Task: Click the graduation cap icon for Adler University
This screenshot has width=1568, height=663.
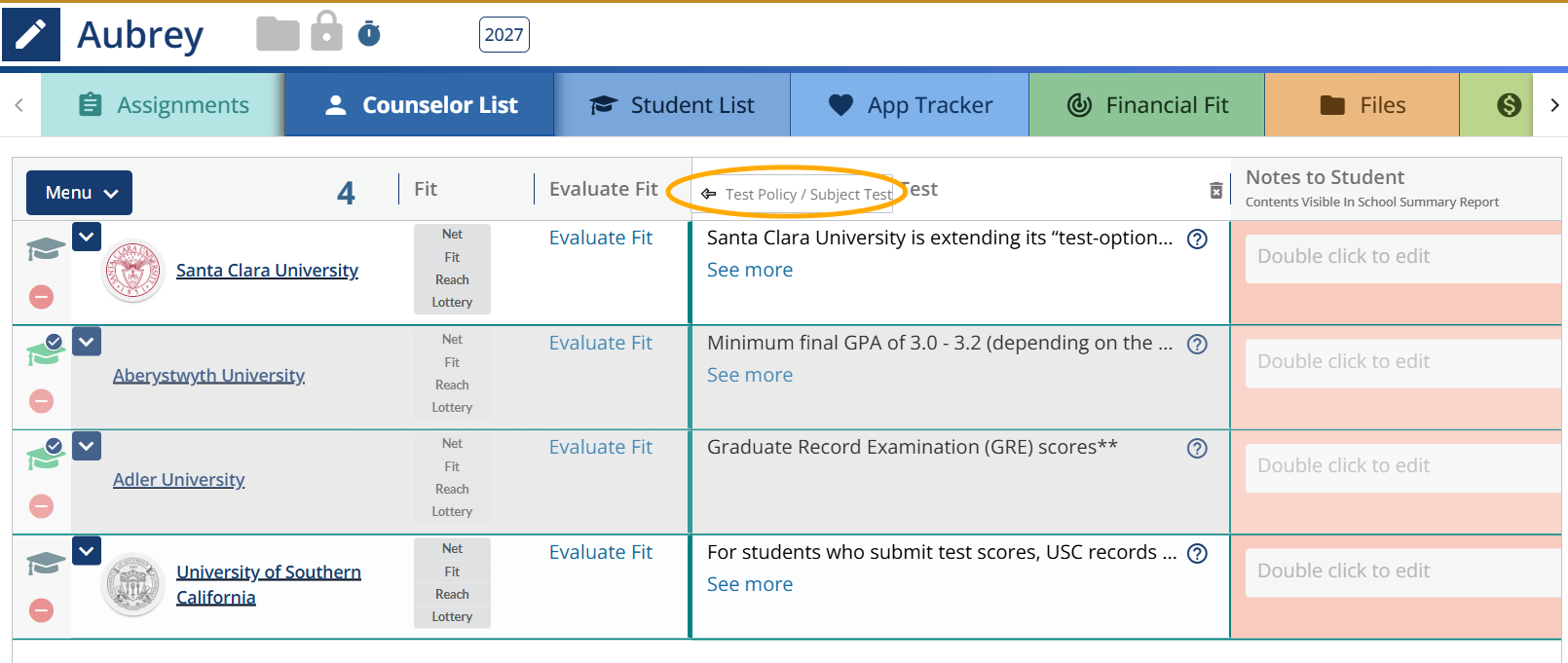Action: point(45,455)
